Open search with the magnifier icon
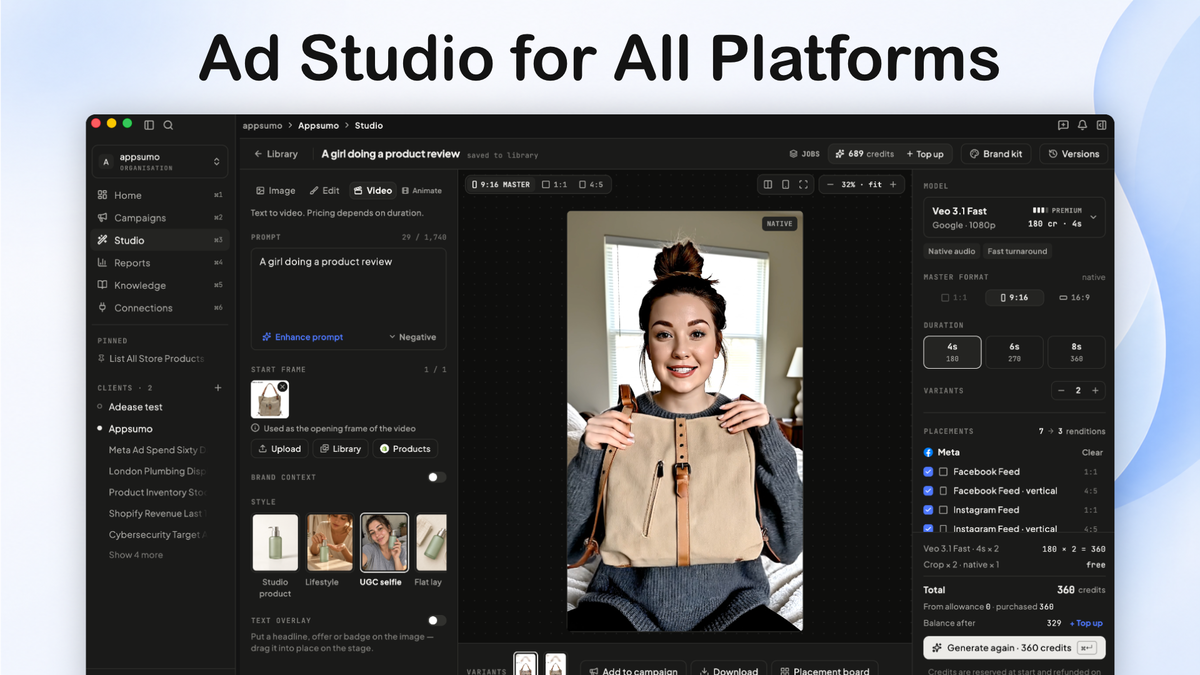 (168, 125)
